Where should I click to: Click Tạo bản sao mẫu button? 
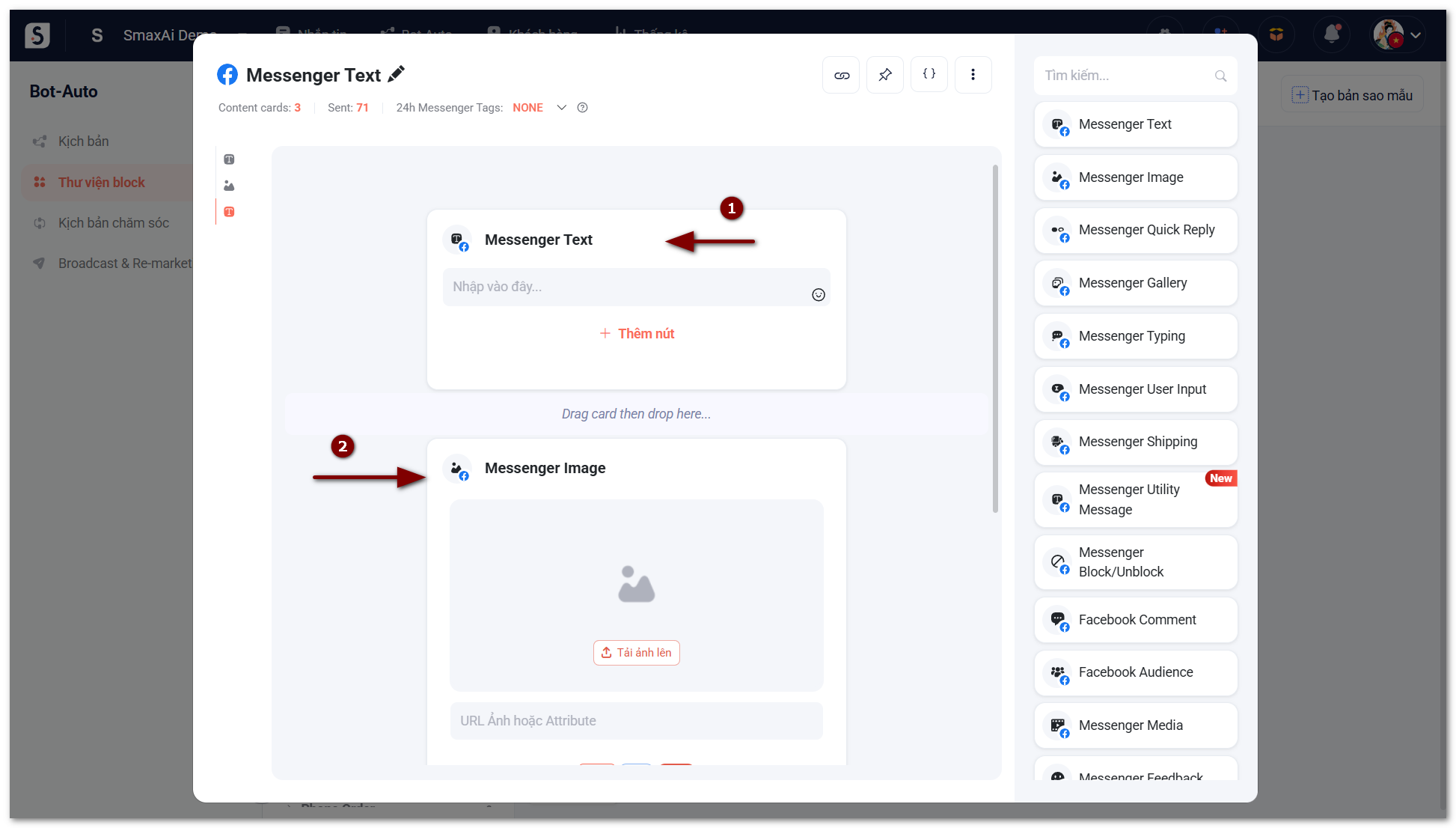1352,95
